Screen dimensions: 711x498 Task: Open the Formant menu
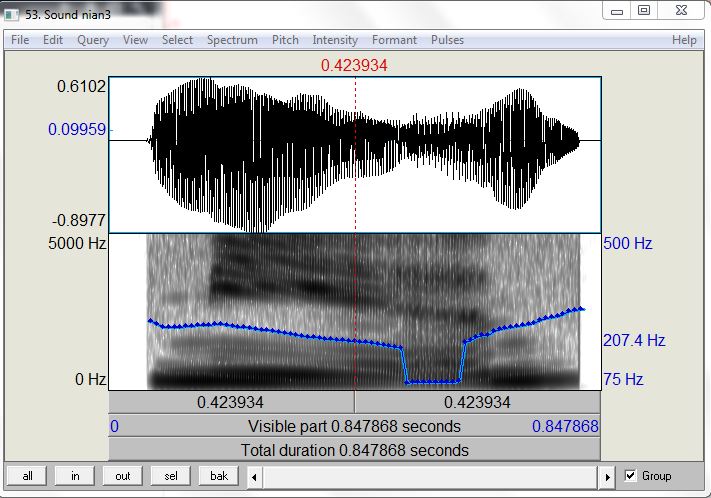click(x=394, y=40)
